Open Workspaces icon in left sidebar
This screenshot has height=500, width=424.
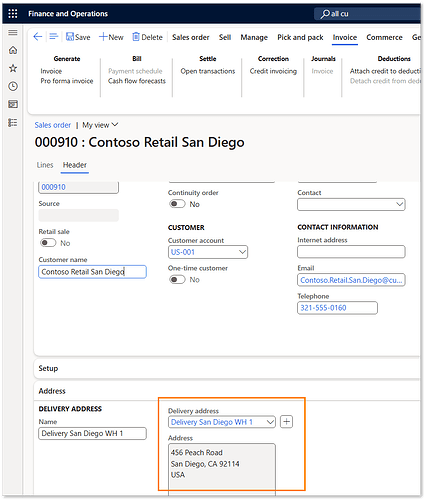coord(13,104)
